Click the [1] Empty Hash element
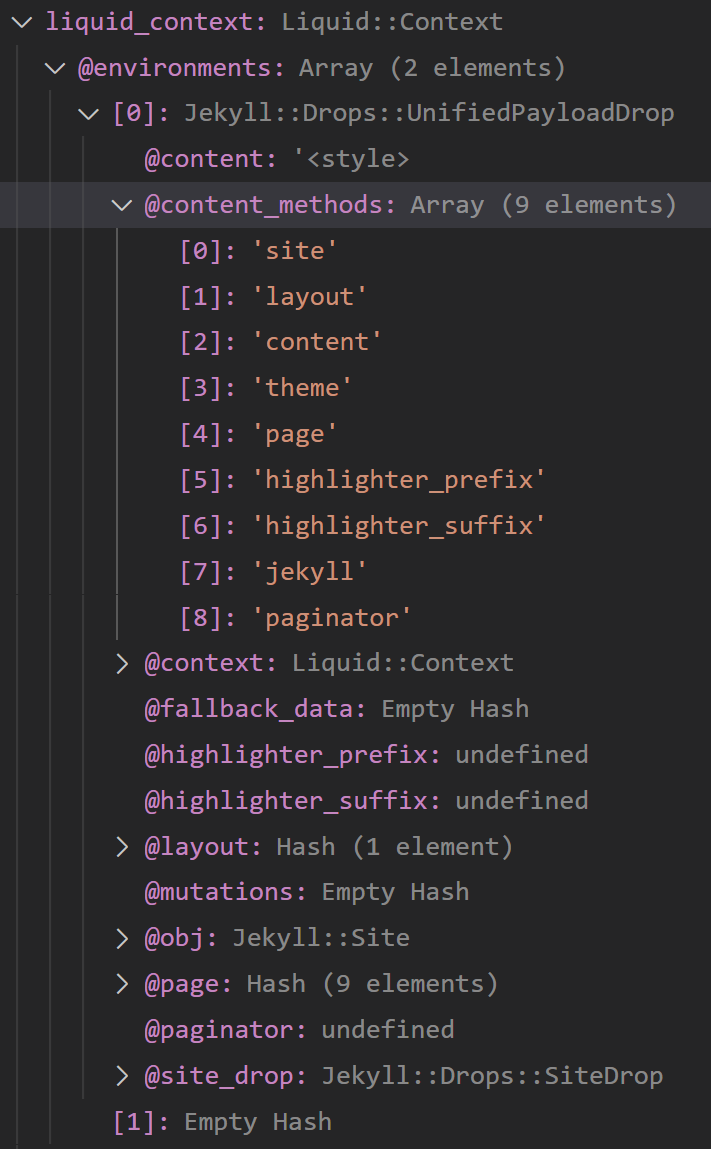Screen dimensions: 711x1149 pos(222,1122)
